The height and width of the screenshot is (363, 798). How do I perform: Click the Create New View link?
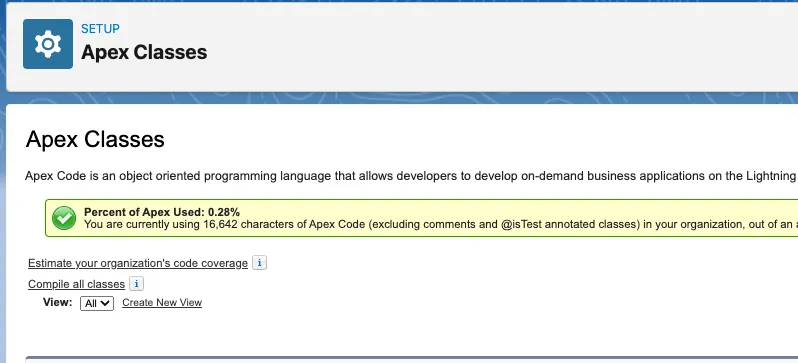point(162,302)
